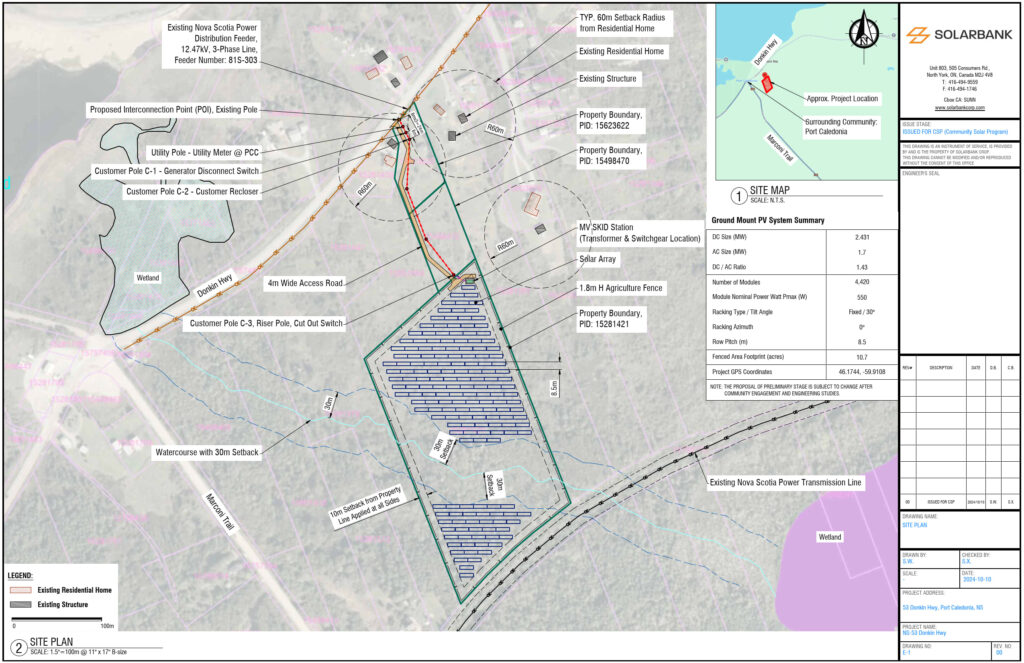
Task: Select the date 2024-10-10 in title block
Action: [x=977, y=579]
